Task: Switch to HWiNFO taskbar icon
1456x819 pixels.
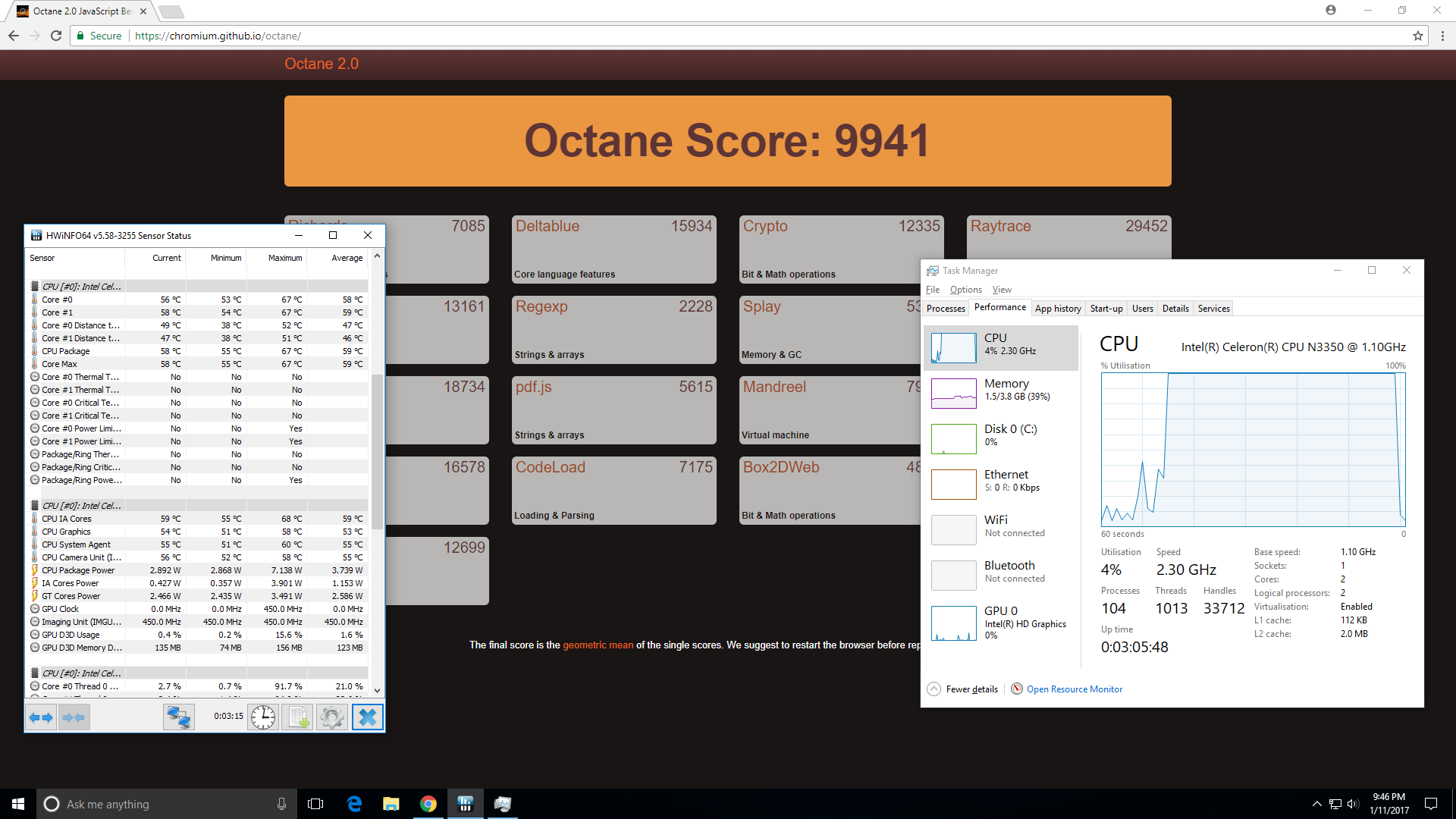Action: [466, 804]
